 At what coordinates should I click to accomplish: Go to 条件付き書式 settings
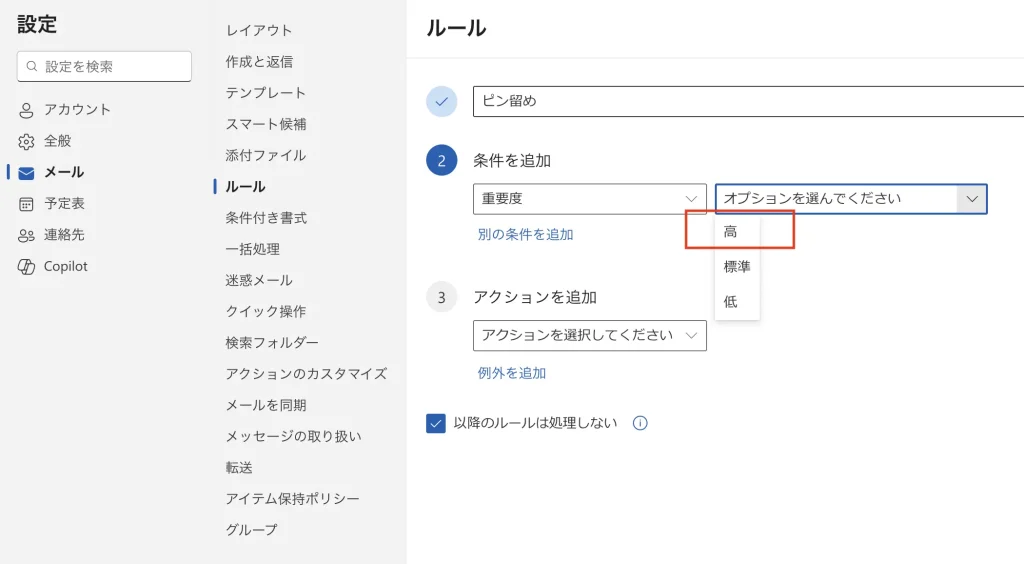click(x=266, y=218)
